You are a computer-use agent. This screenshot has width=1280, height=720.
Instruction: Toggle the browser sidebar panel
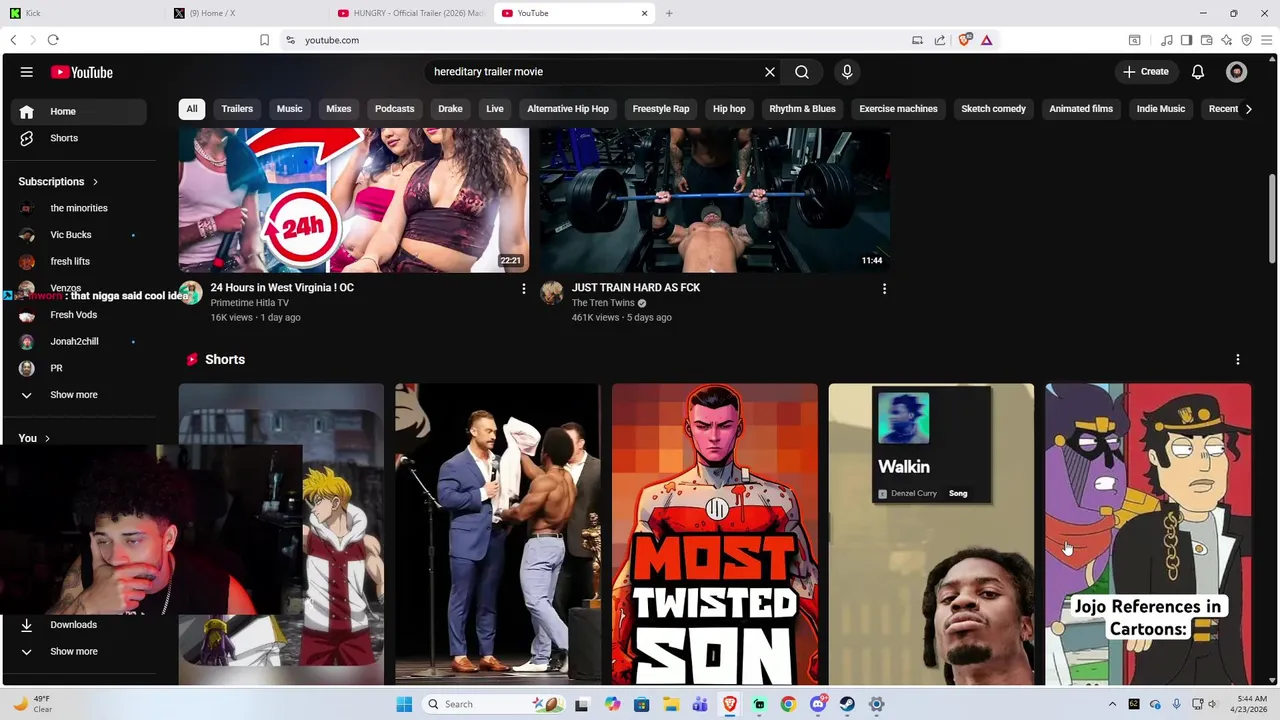pos(1186,40)
